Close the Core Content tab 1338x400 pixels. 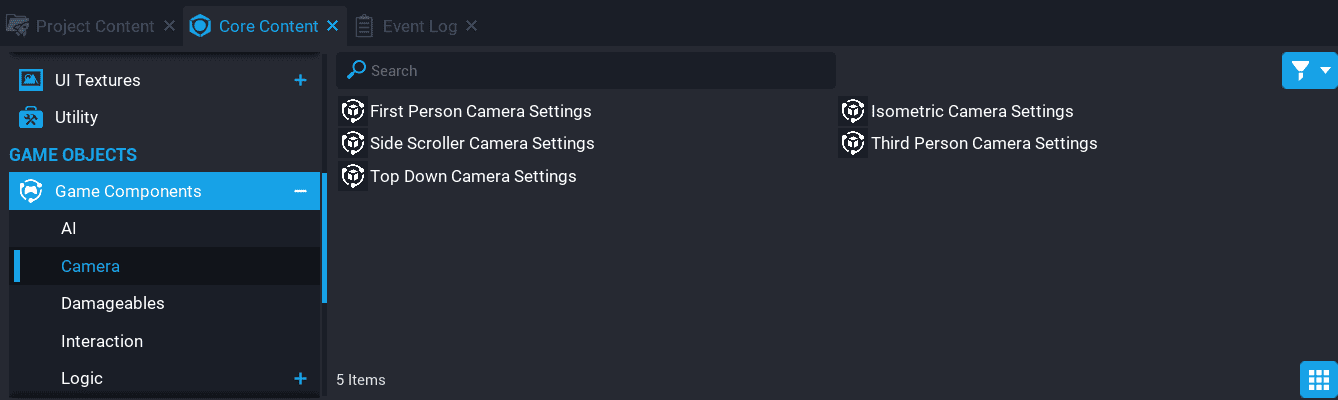coord(333,26)
